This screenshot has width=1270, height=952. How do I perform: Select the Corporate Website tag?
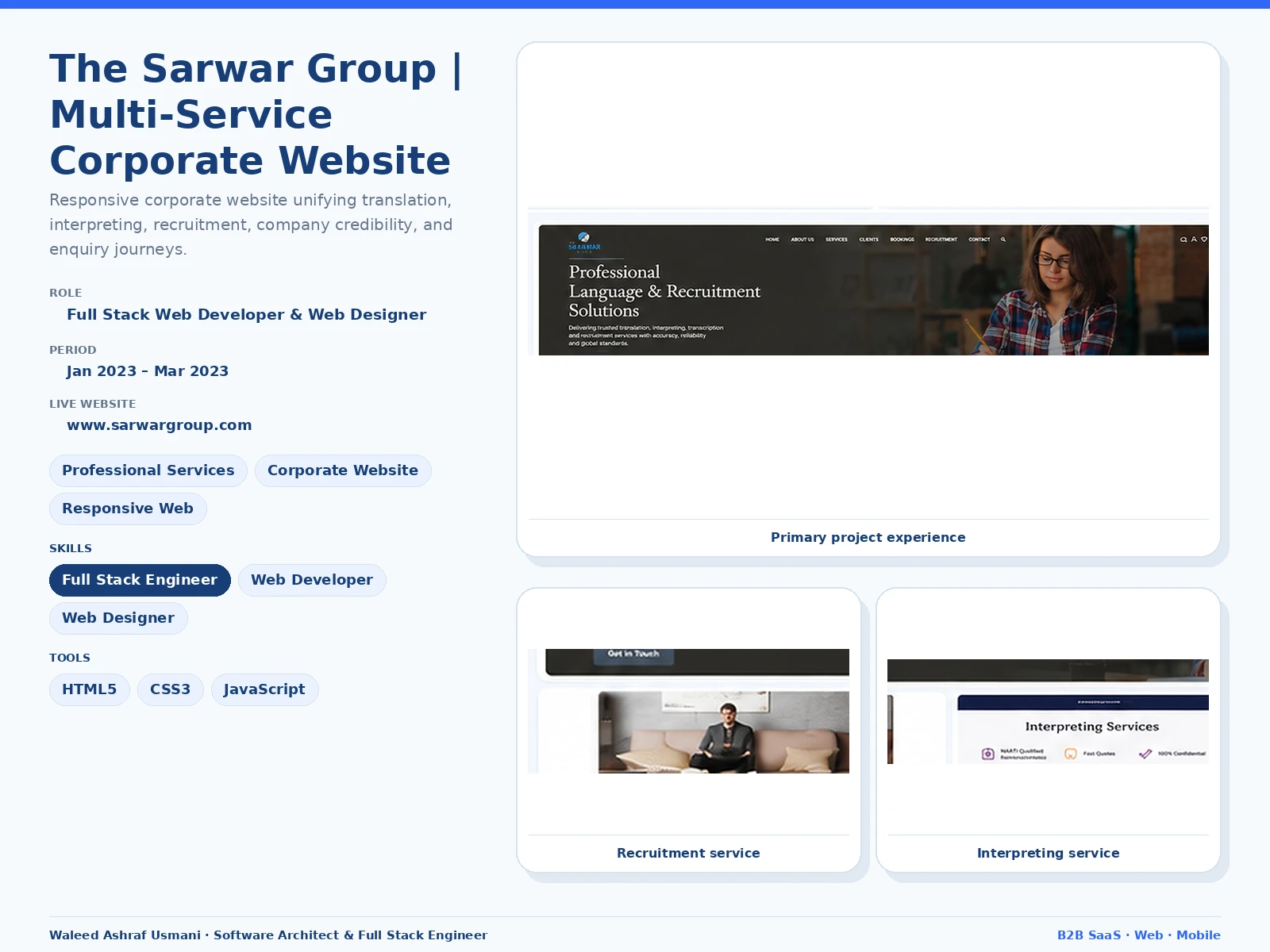coord(343,470)
